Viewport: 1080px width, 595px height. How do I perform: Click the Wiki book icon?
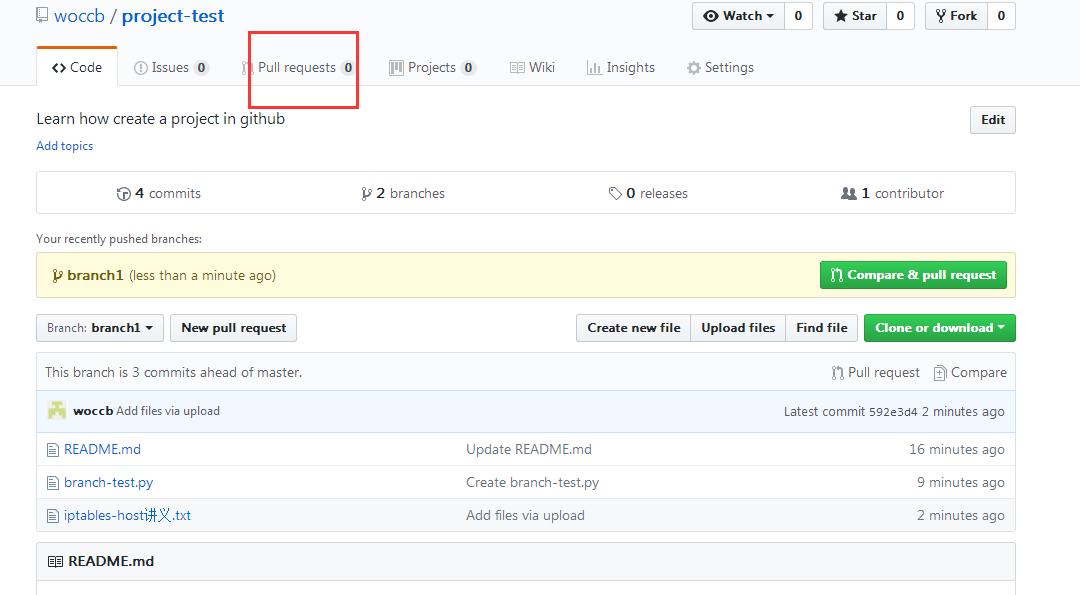517,67
